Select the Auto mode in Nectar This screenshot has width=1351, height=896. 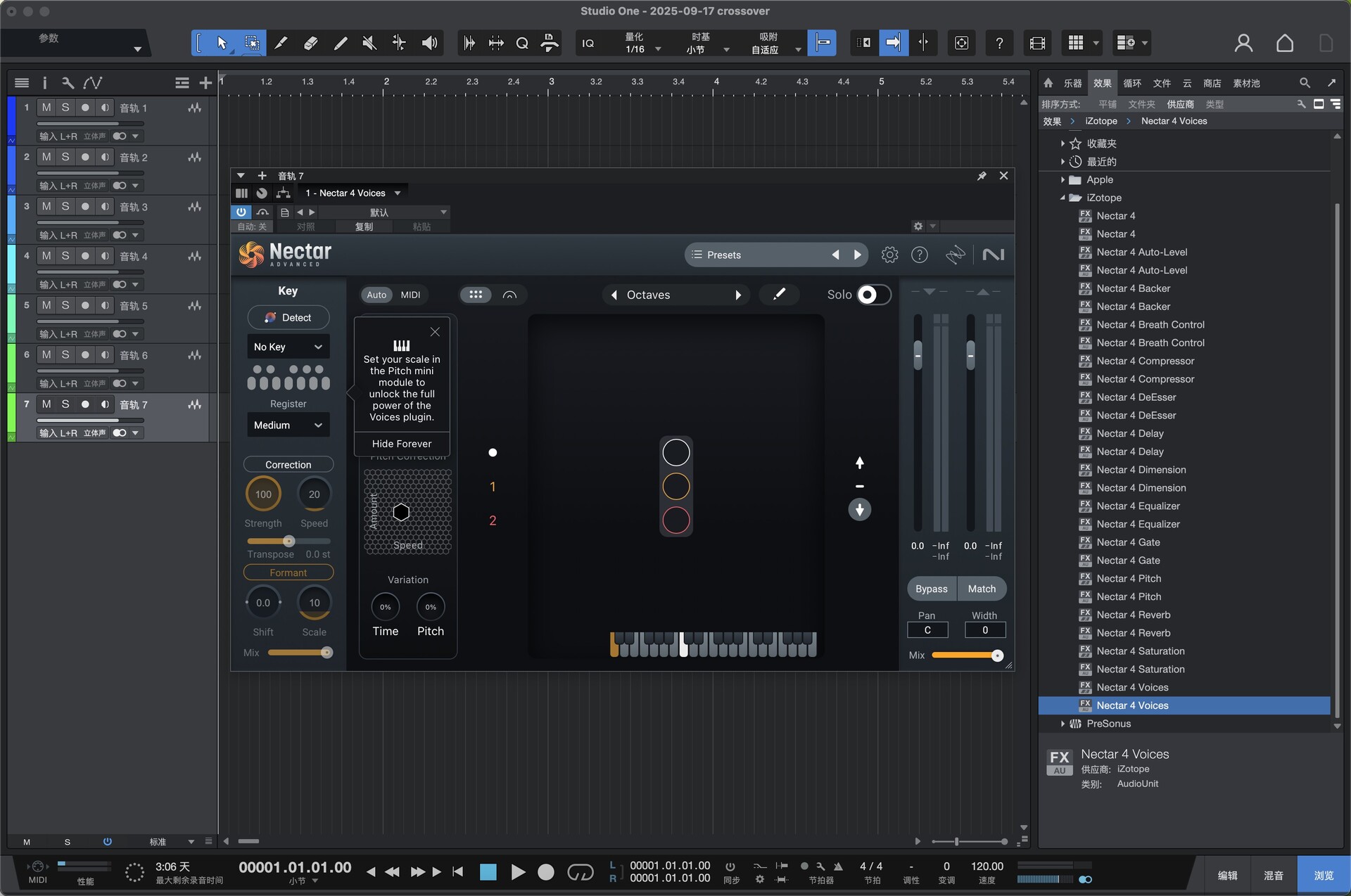click(376, 295)
